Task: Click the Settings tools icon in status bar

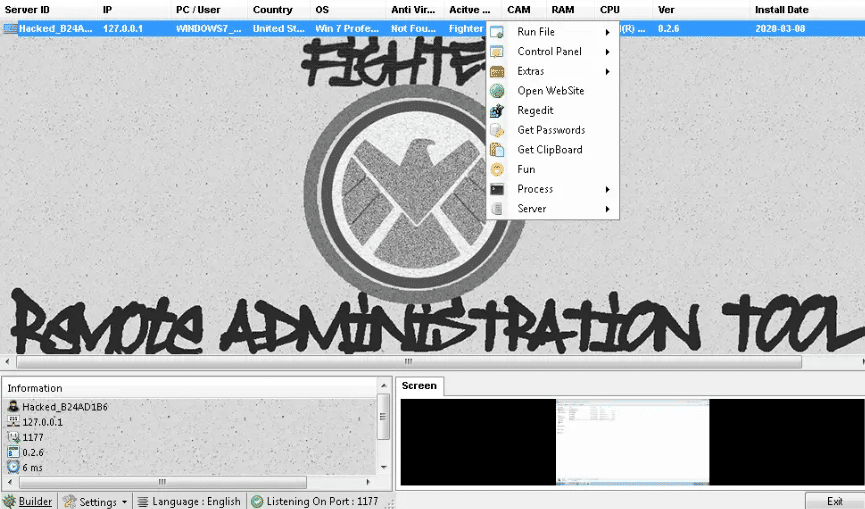Action: [70, 501]
